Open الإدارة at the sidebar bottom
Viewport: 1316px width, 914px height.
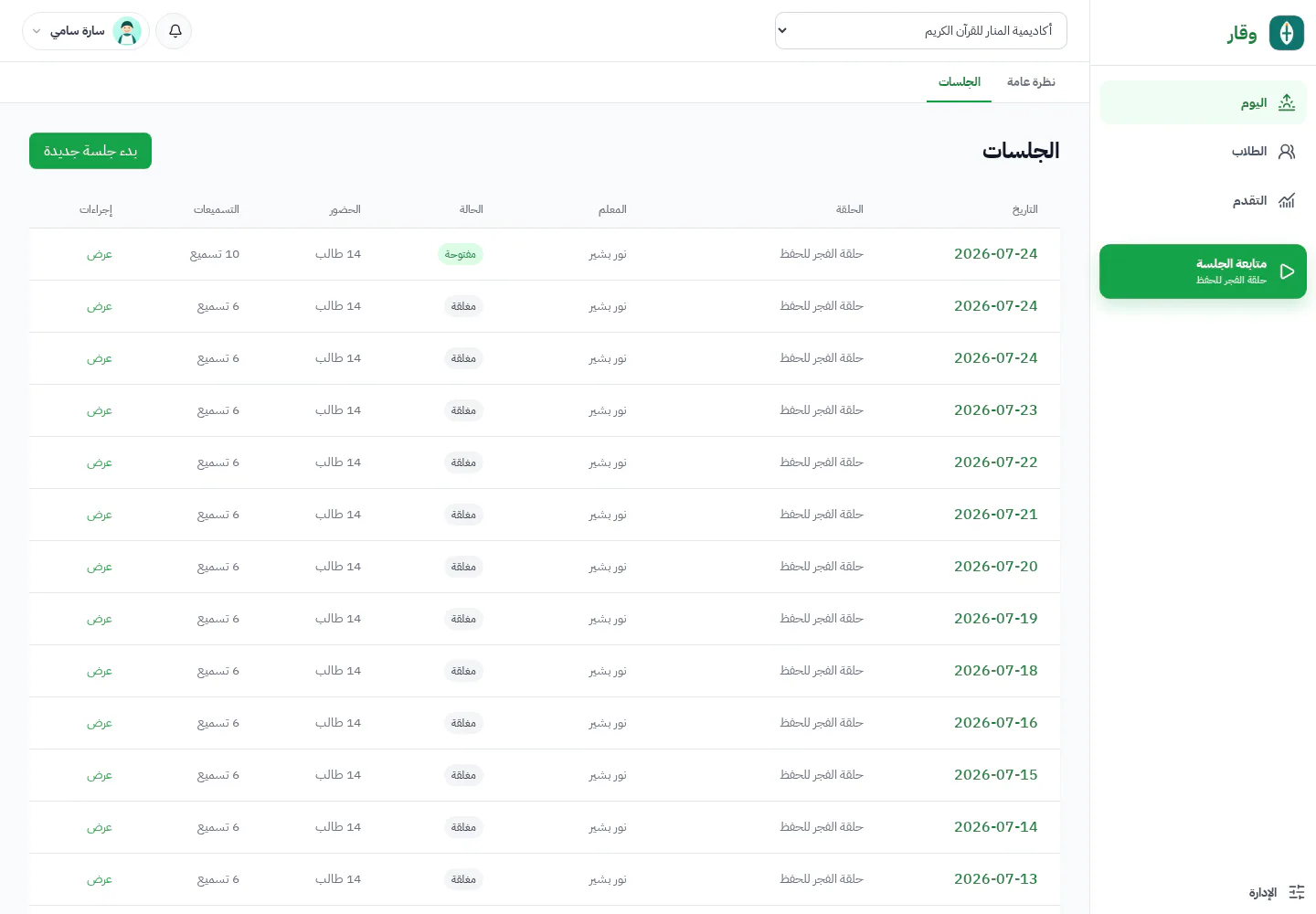coord(1277,892)
